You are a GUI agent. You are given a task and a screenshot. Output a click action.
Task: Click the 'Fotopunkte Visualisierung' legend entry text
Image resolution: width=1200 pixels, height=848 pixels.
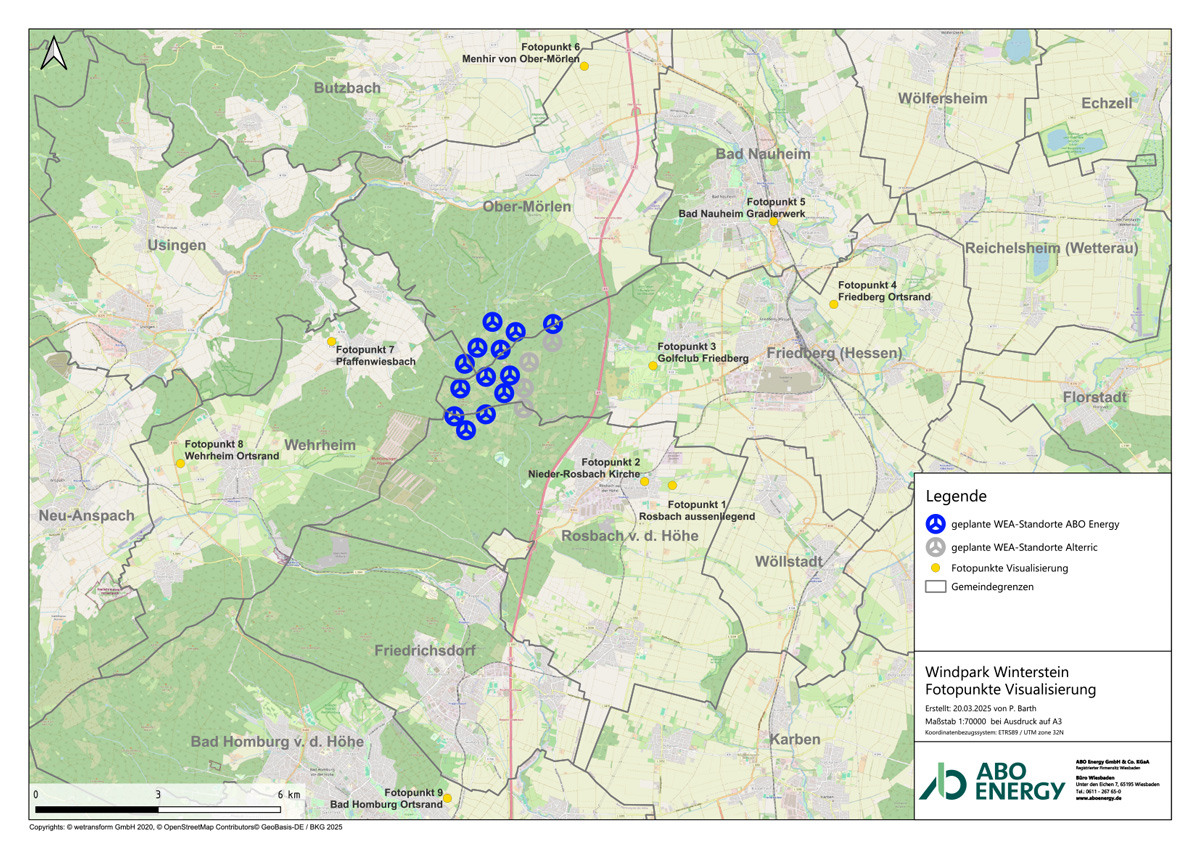coord(1010,568)
